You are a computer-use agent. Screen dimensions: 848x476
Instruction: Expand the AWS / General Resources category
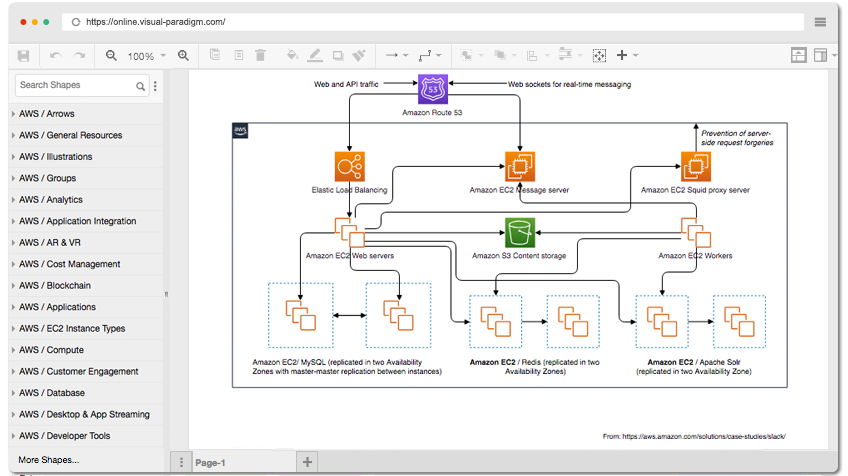(x=87, y=135)
